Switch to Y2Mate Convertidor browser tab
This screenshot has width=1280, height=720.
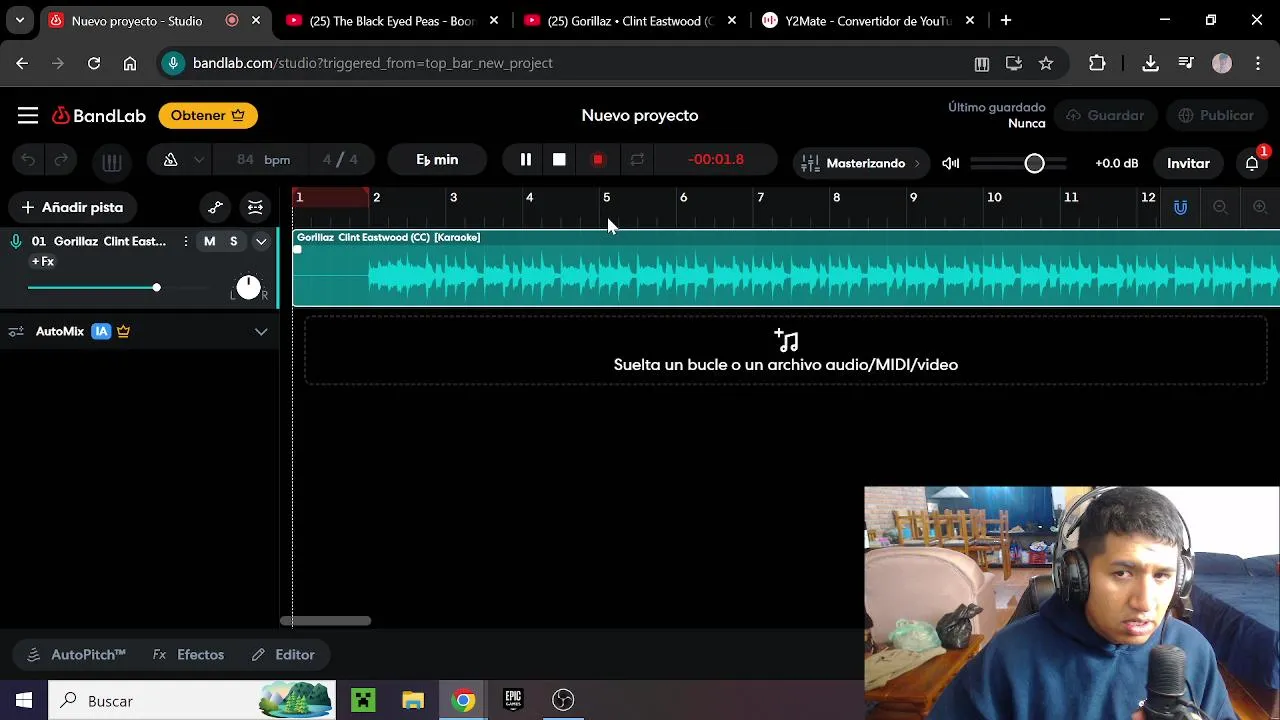click(868, 20)
